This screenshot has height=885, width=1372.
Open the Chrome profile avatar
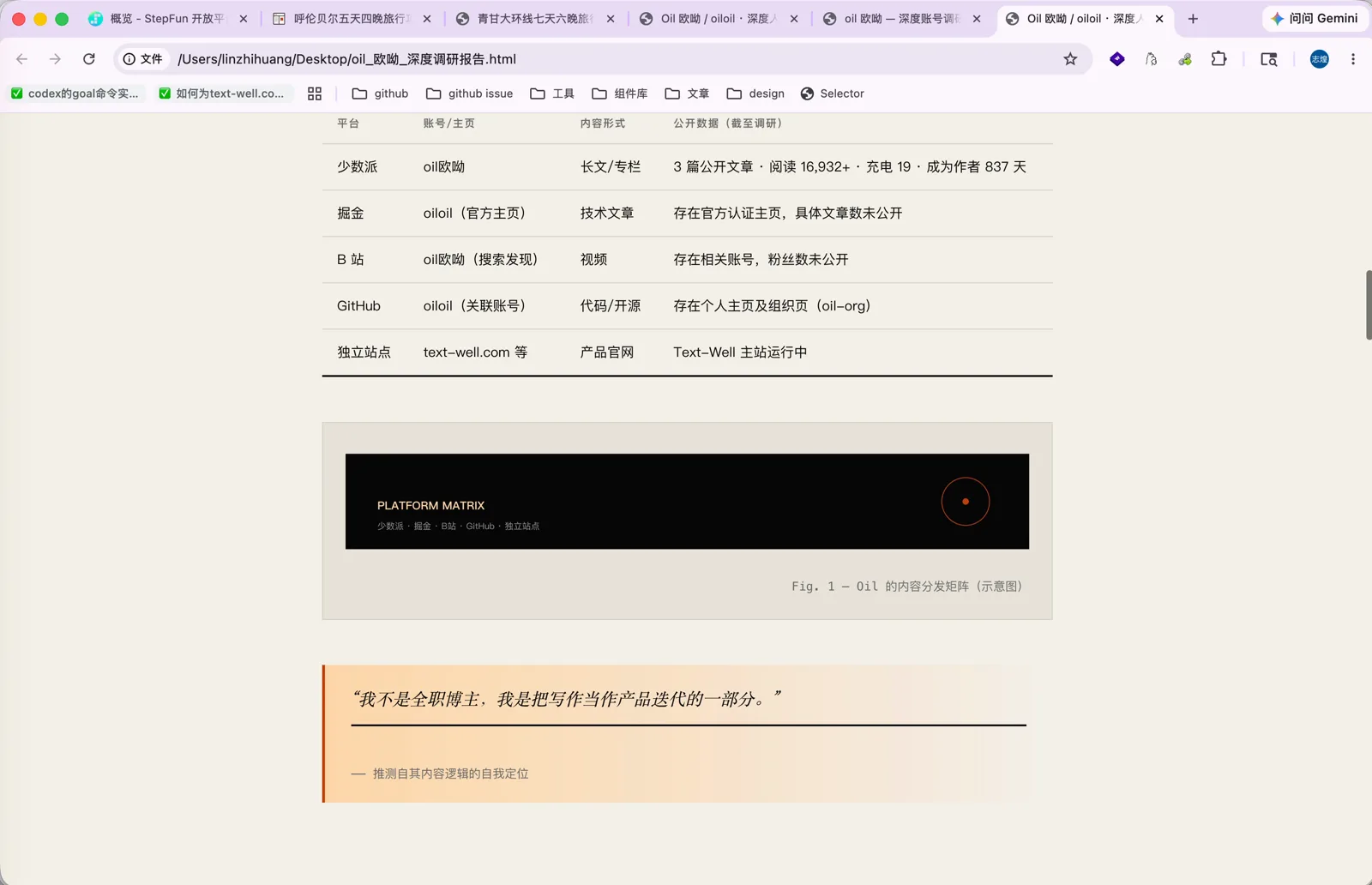pos(1320,59)
